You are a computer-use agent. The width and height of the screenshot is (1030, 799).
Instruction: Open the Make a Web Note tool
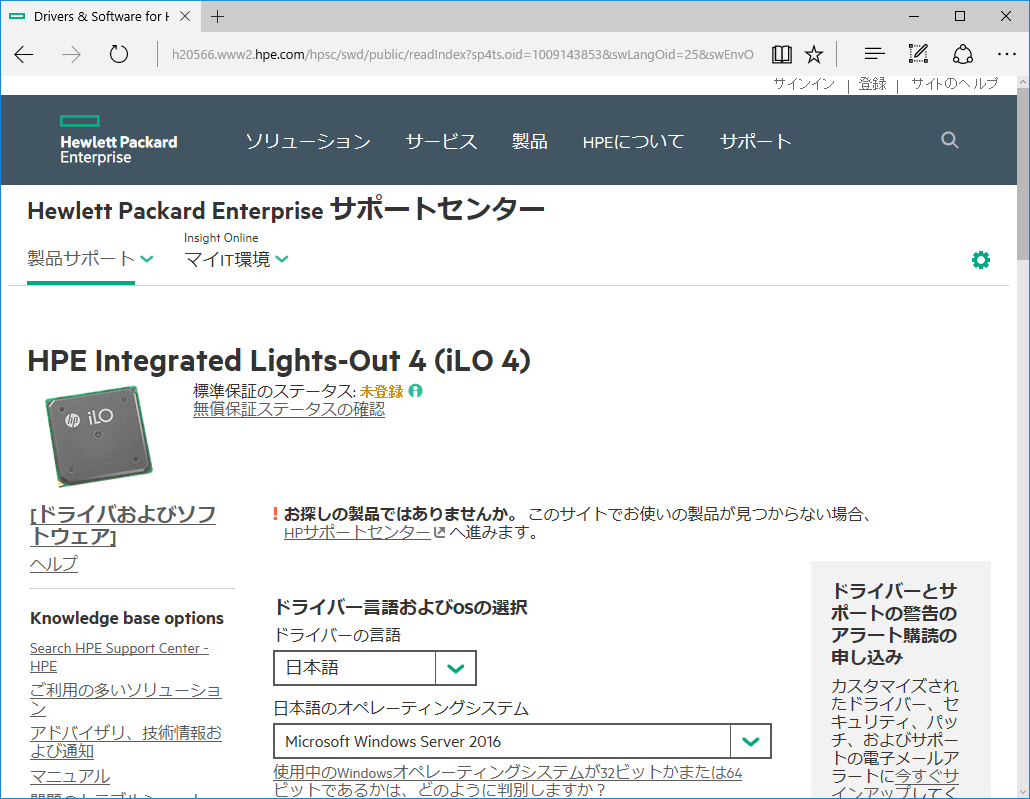(x=918, y=55)
